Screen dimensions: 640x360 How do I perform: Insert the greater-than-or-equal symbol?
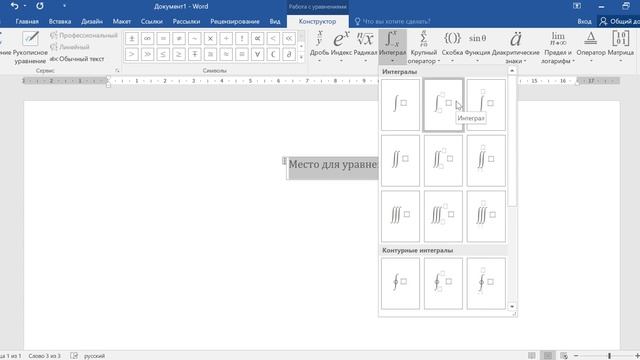[179, 54]
